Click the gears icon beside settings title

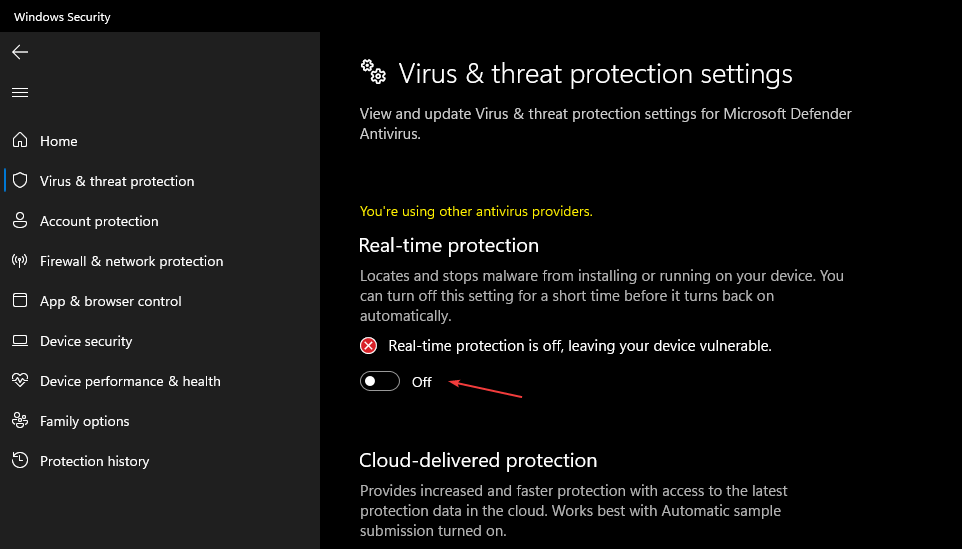click(x=373, y=72)
